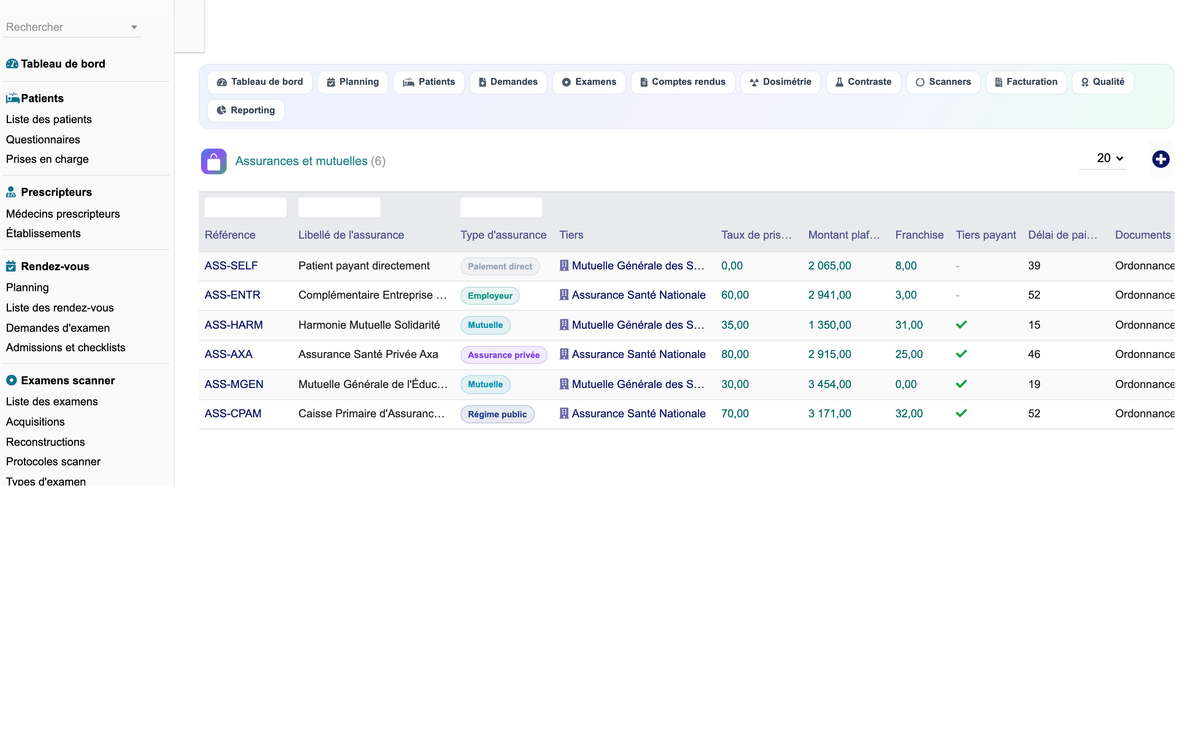This screenshot has height=743, width=1200.
Task: Click the Type d'assurance filter field
Action: [x=502, y=207]
